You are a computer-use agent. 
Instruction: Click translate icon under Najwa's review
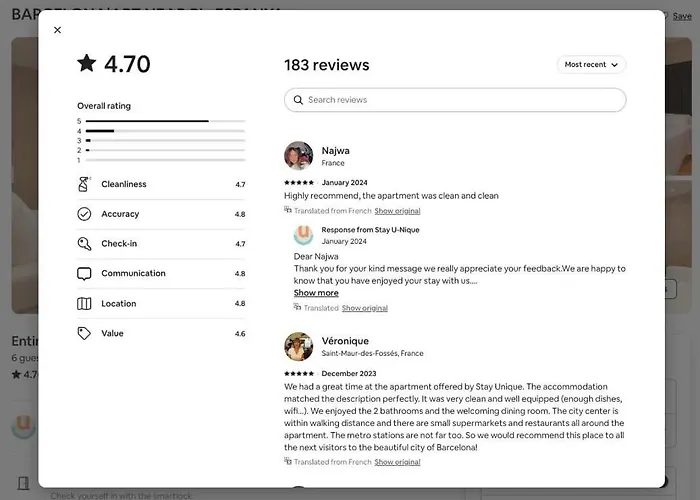tap(288, 210)
